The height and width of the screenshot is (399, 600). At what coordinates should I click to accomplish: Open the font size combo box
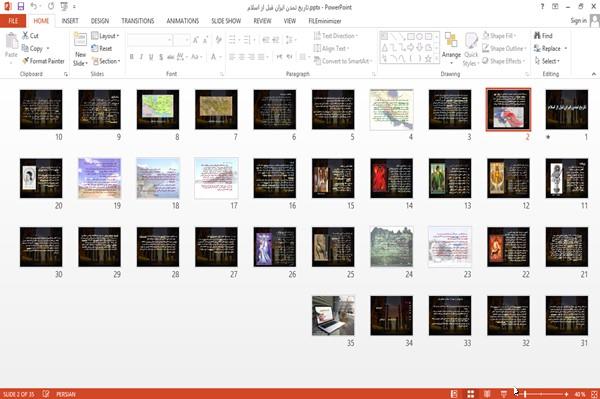pos(181,40)
